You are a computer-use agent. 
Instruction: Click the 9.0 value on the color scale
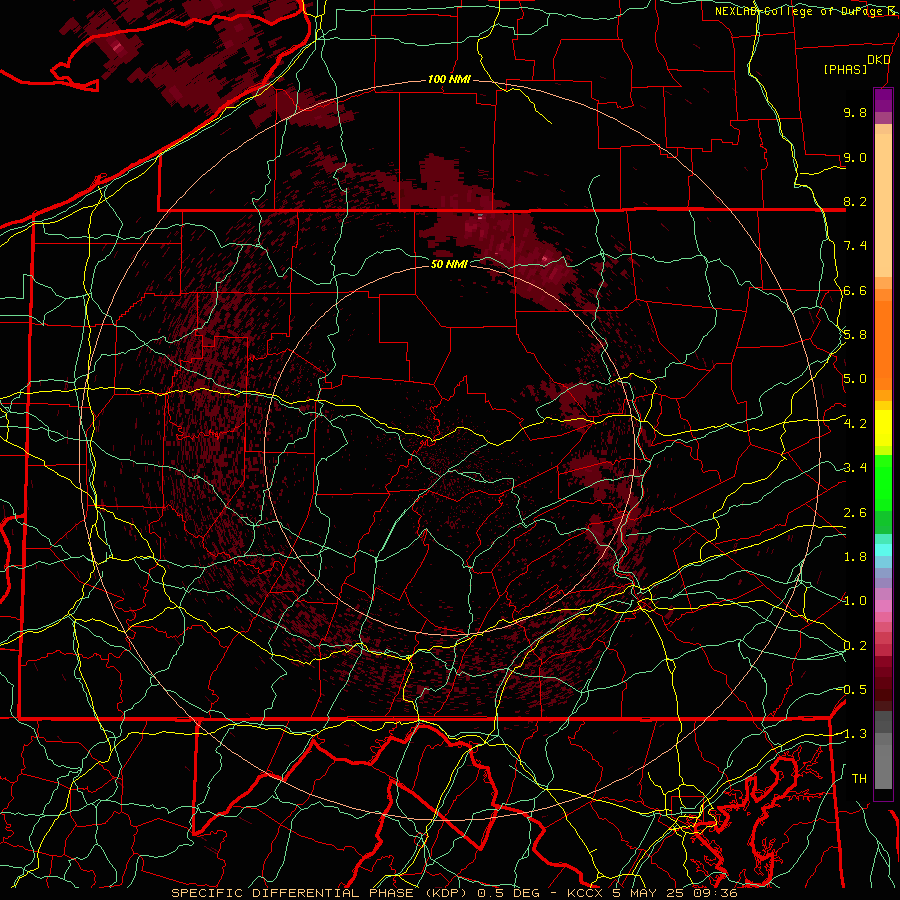(x=855, y=157)
